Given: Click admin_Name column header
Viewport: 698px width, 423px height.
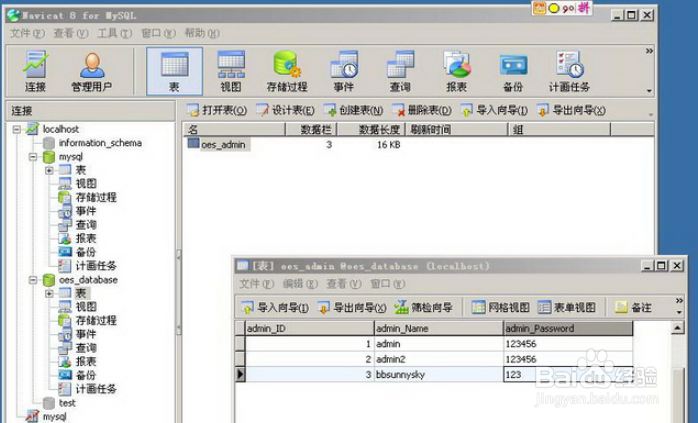Looking at the screenshot, I should pos(438,329).
